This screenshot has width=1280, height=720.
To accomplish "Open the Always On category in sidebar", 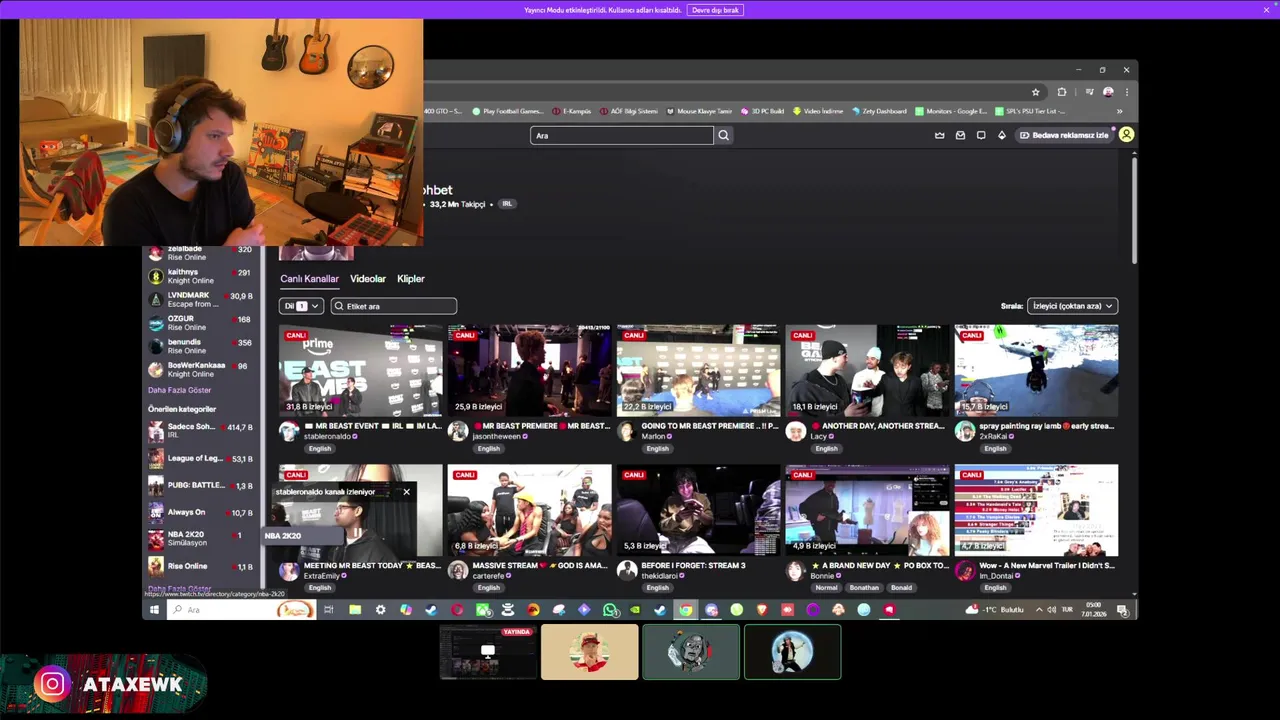I will point(200,513).
